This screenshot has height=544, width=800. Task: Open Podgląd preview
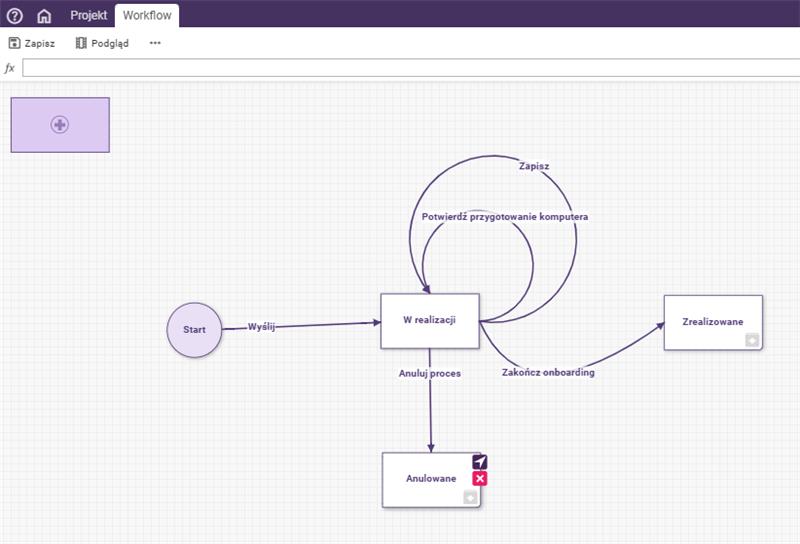tap(102, 43)
